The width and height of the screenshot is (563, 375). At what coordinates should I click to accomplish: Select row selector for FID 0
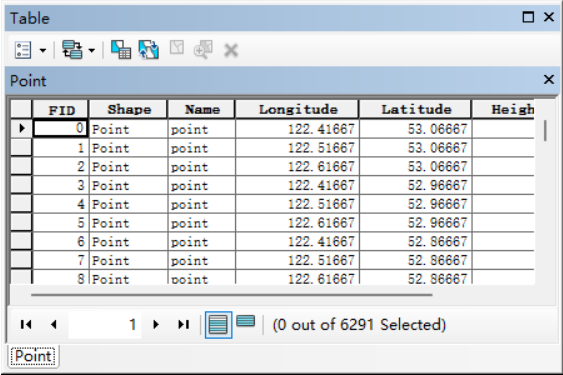21,128
